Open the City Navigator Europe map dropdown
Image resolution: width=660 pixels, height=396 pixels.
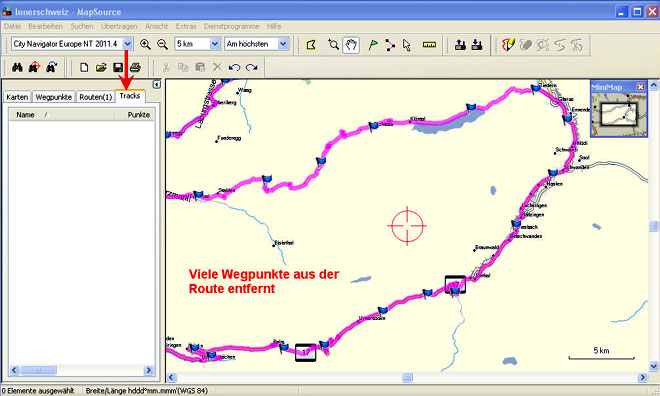click(128, 44)
